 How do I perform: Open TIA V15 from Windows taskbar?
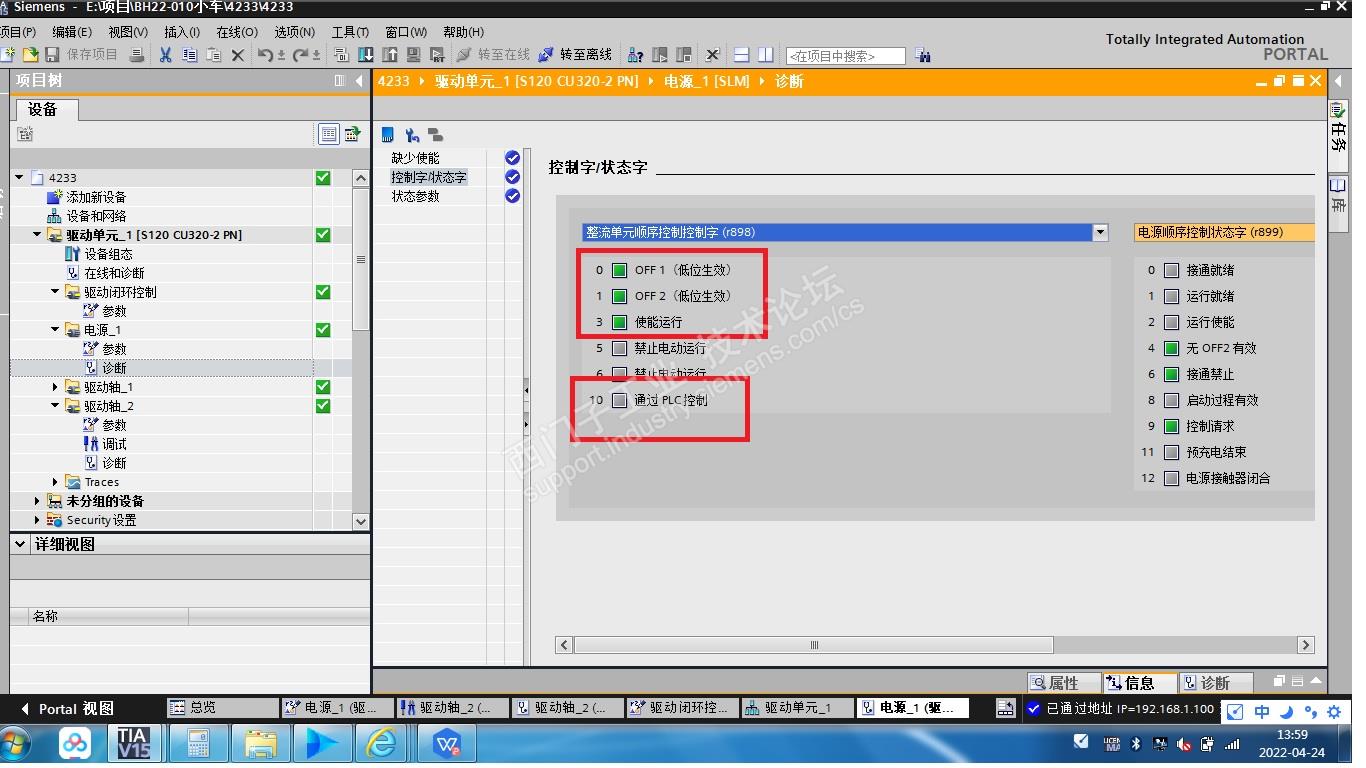(x=133, y=744)
